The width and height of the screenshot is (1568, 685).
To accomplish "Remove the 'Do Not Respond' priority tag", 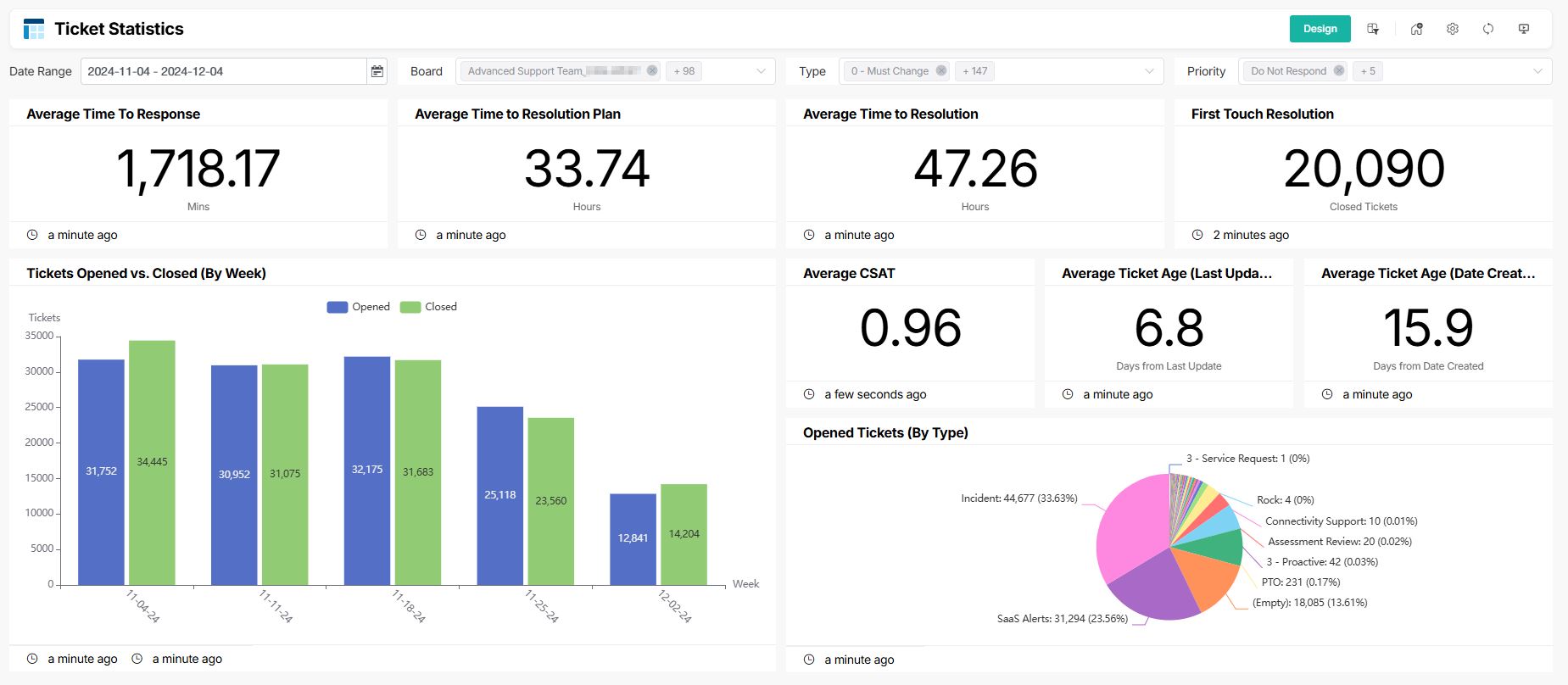I will [x=1339, y=71].
